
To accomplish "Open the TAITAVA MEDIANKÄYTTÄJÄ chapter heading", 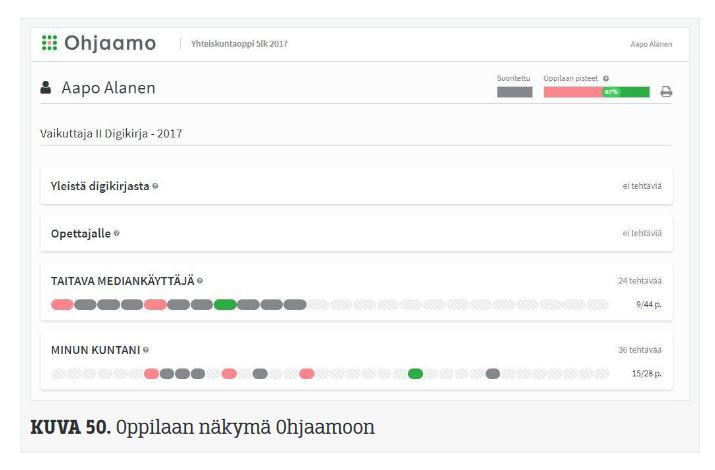I will pos(122,281).
